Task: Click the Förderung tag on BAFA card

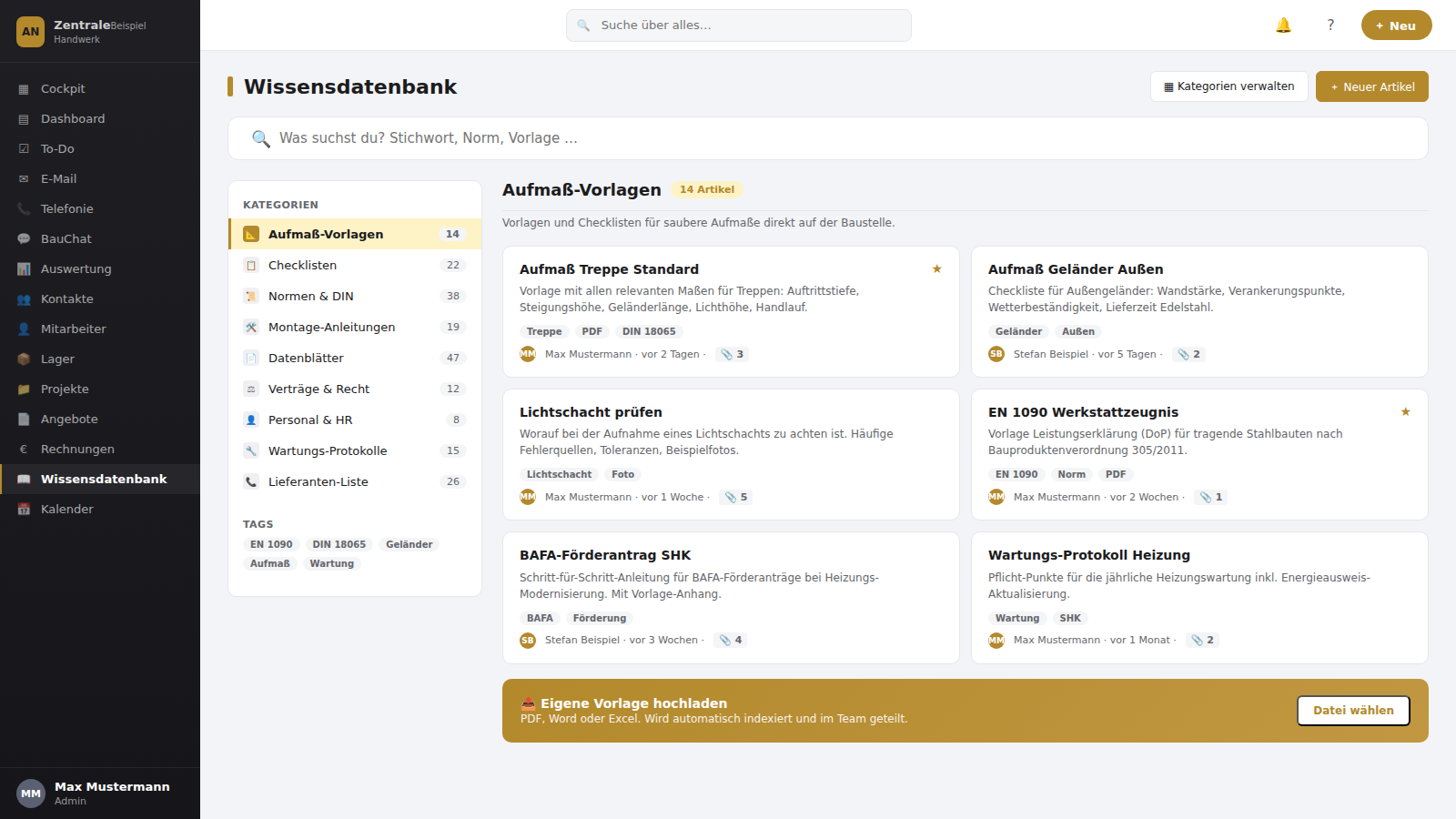Action: [x=600, y=618]
